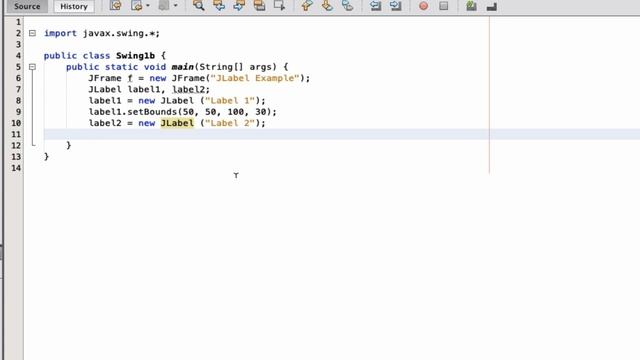
Task: Find the next occurrence icon
Action: (x=239, y=6)
